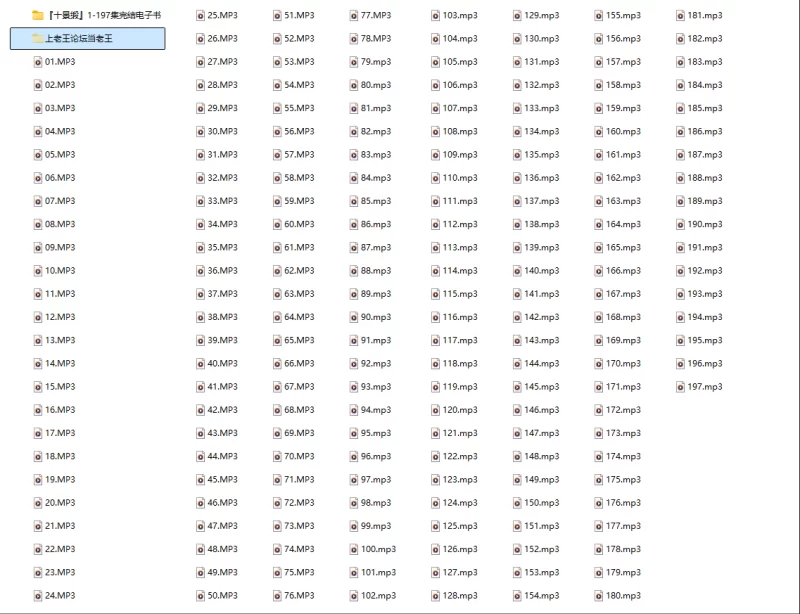Click the audio icon of 64.MP3
The width and height of the screenshot is (800, 614).
pyautogui.click(x=277, y=317)
